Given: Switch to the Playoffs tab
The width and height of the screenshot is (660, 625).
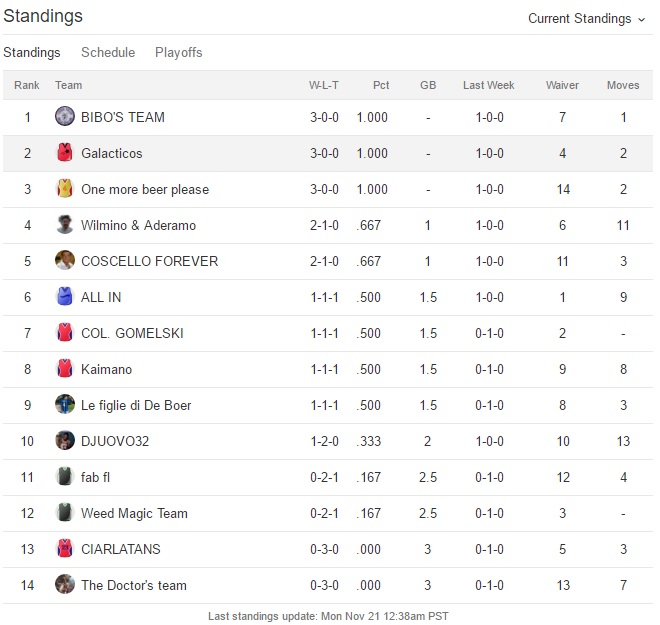Looking at the screenshot, I should pos(178,52).
